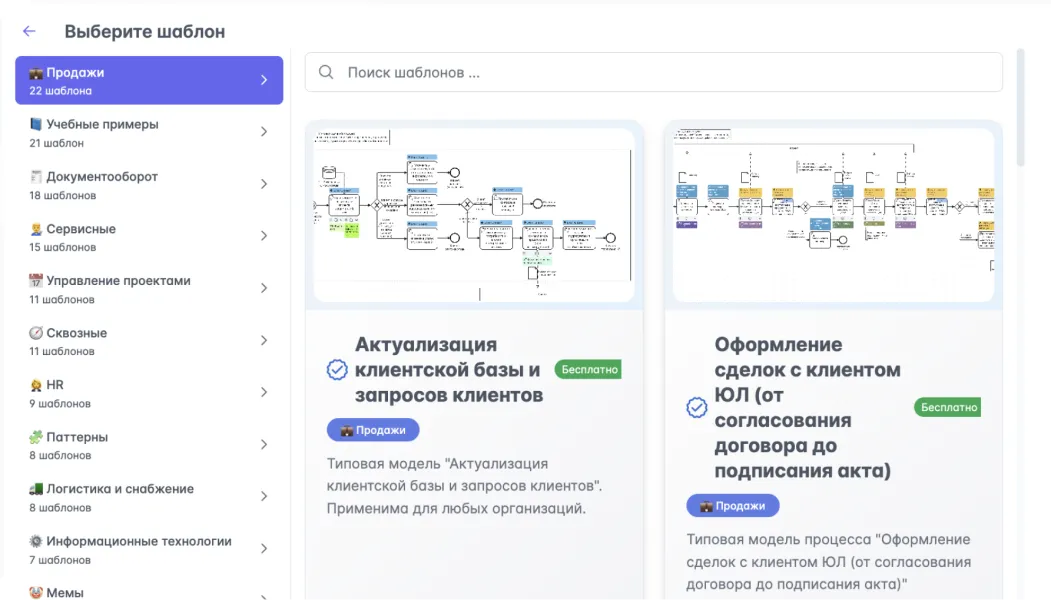Click the magnifier icon in the search bar

click(x=326, y=72)
